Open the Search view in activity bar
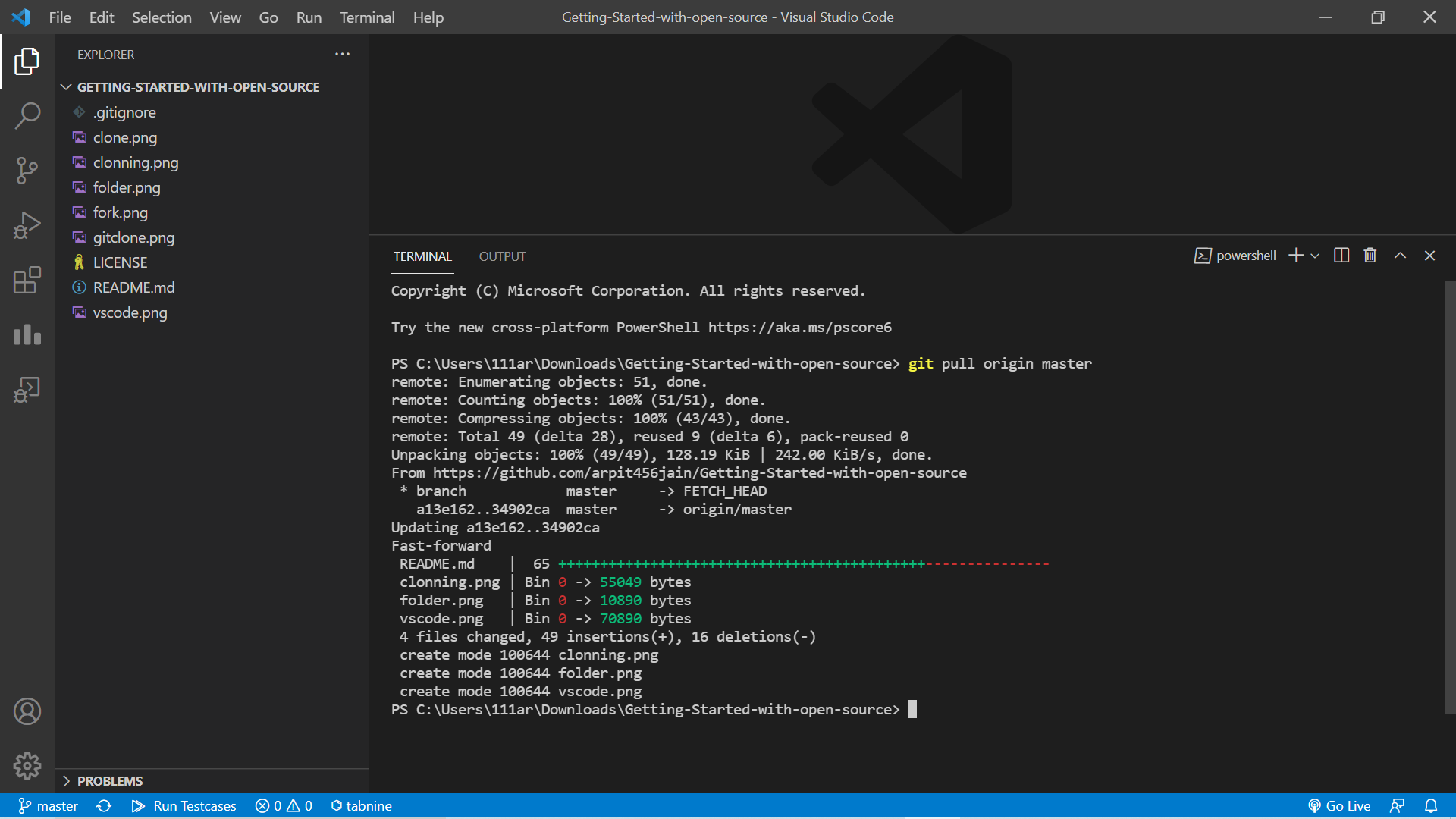Image resolution: width=1456 pixels, height=819 pixels. point(27,116)
